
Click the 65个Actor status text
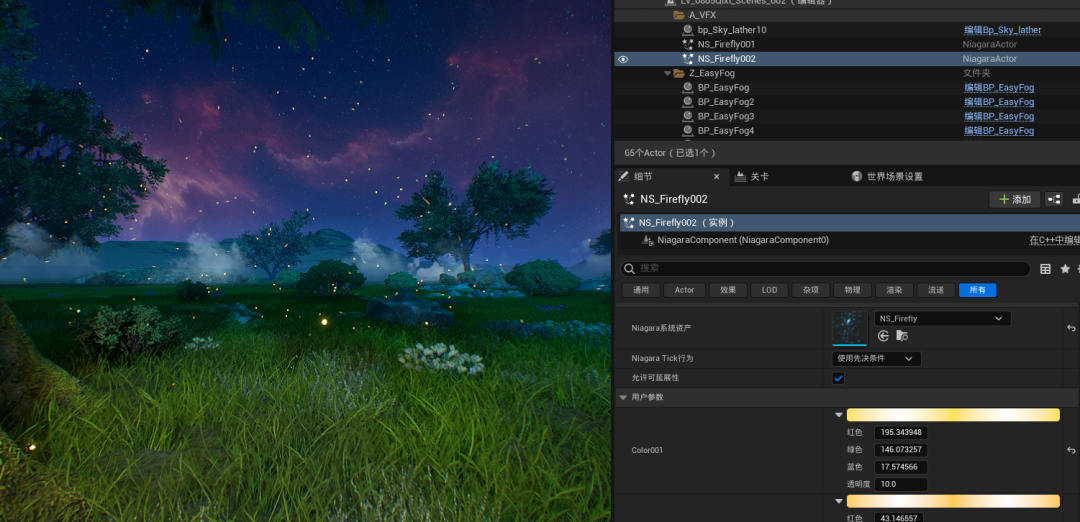[x=670, y=153]
